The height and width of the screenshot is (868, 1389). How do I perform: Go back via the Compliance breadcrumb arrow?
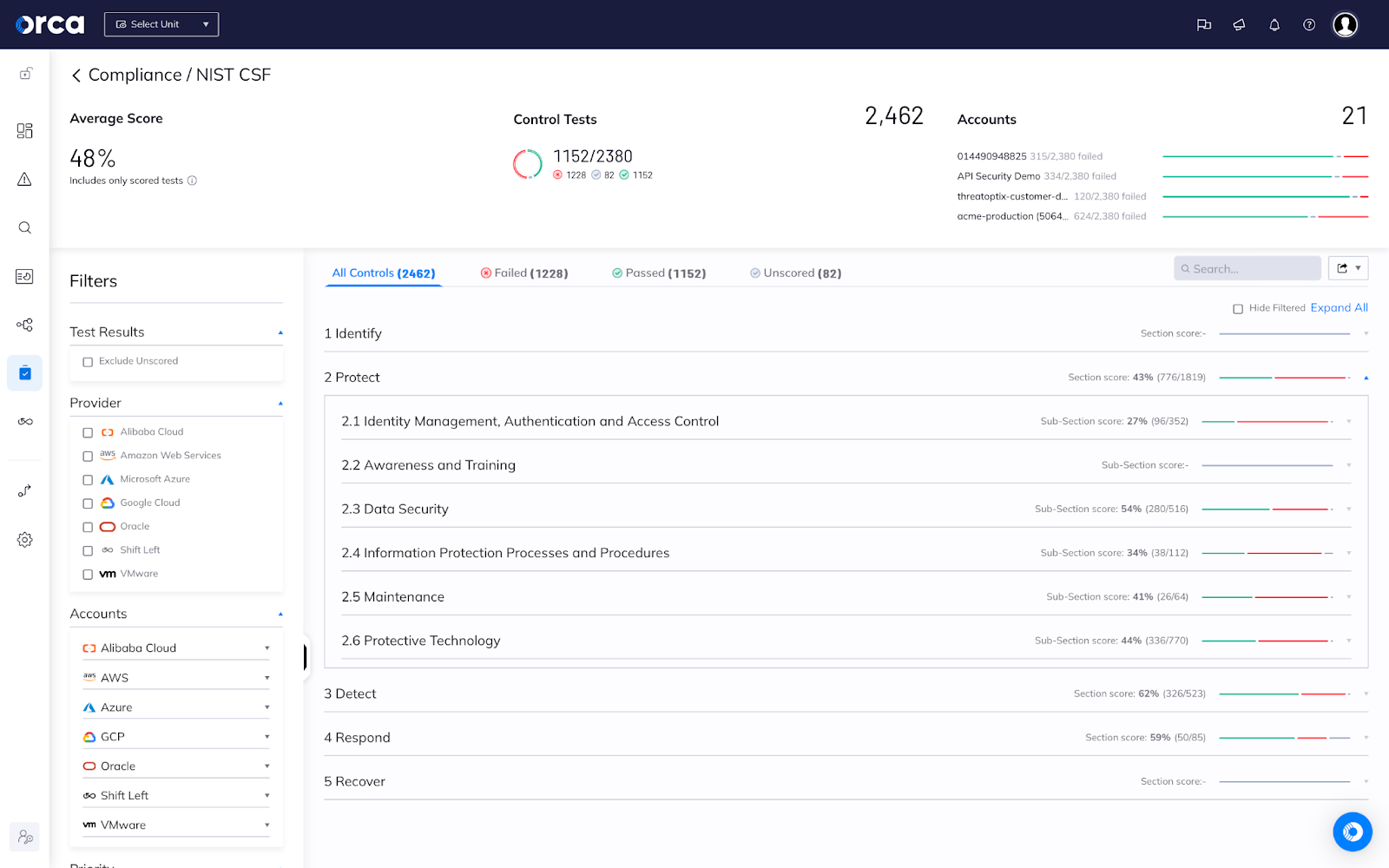click(76, 75)
